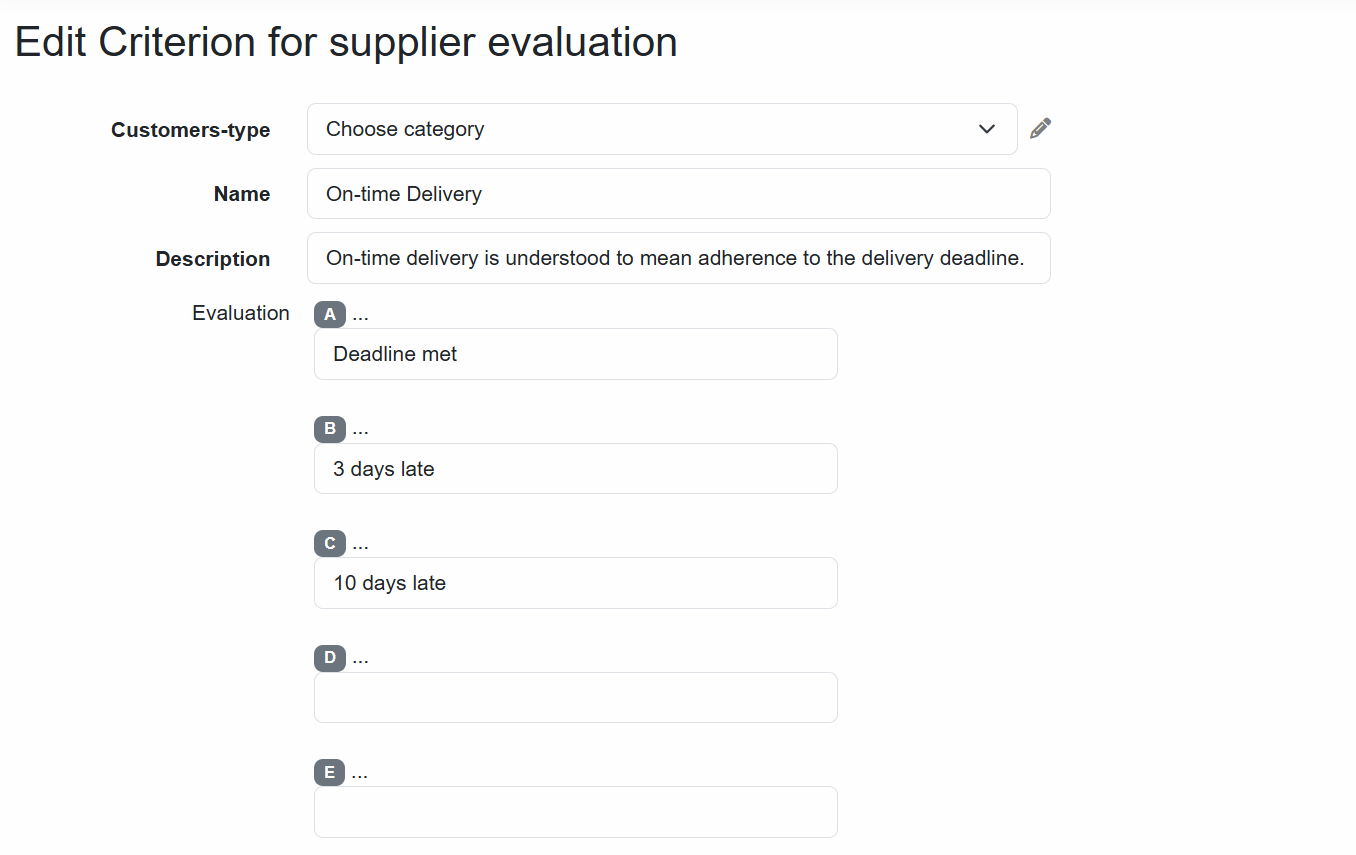Viewport: 1356px width, 855px height.
Task: Click the empty evaluation D input field
Action: point(576,697)
